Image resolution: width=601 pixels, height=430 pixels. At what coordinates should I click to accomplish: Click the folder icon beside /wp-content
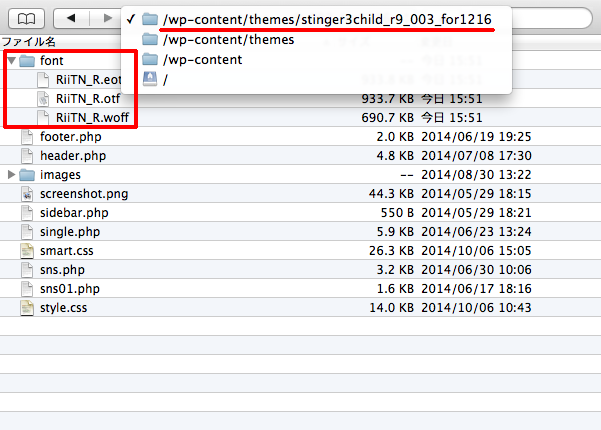[x=150, y=59]
